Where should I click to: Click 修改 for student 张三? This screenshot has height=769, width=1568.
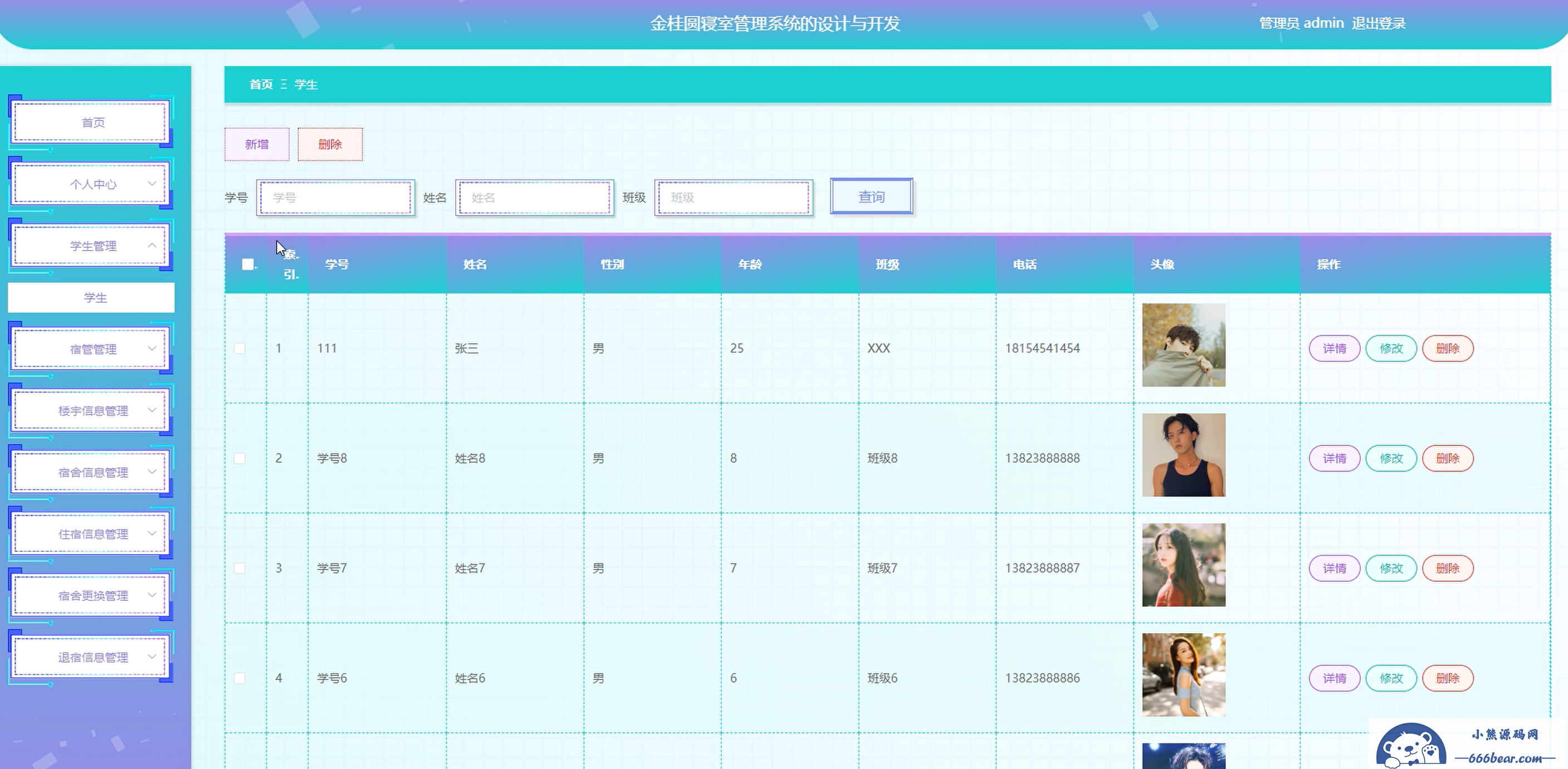point(1391,349)
